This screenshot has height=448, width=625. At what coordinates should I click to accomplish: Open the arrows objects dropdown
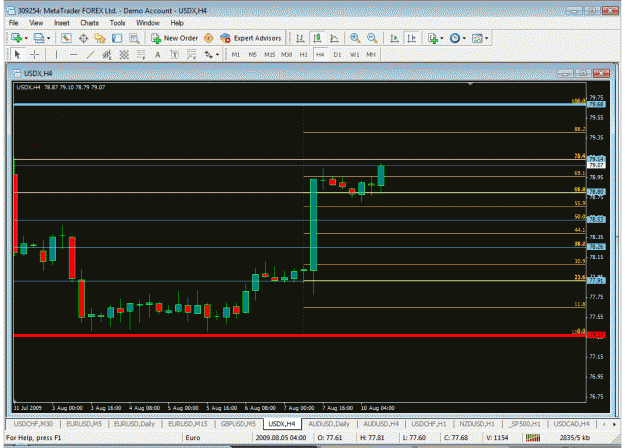tap(217, 55)
